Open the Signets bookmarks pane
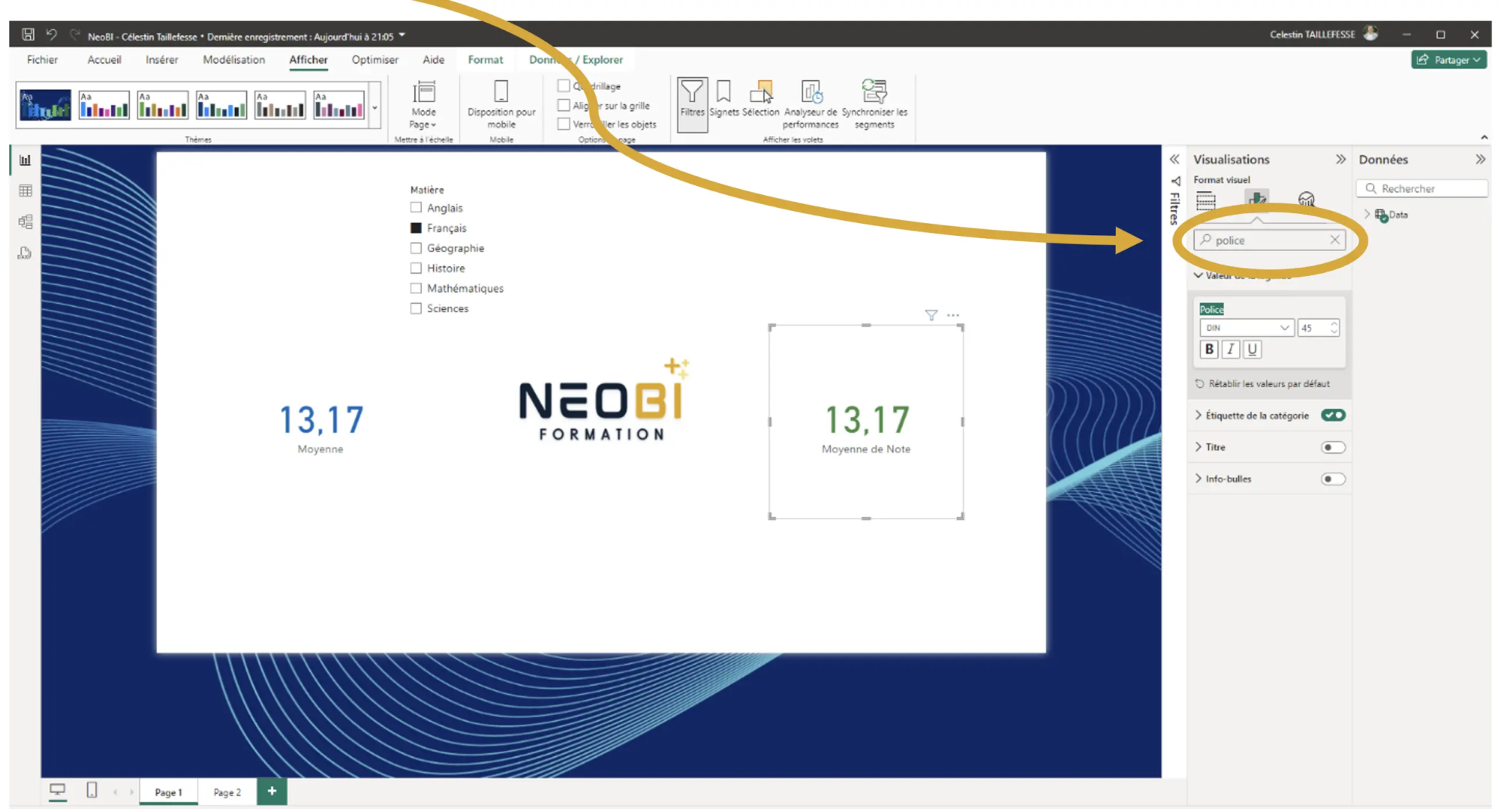 [723, 99]
